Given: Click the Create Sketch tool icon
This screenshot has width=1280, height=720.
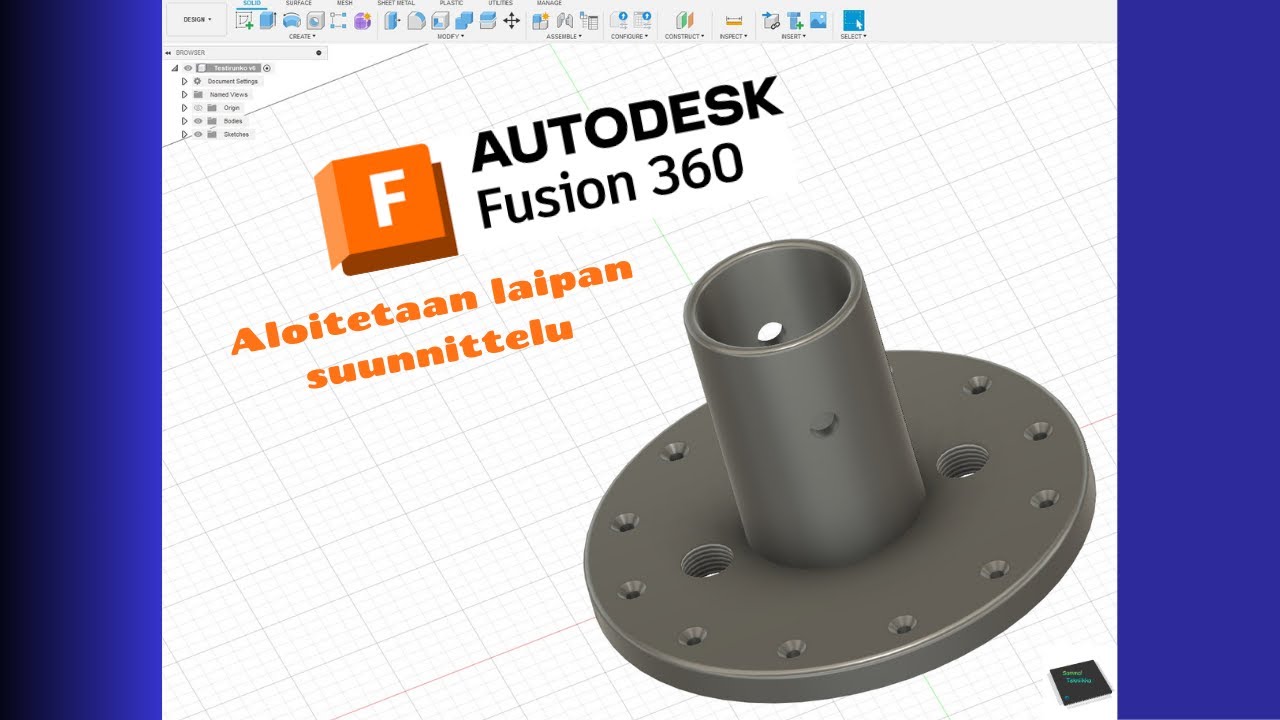Looking at the screenshot, I should (244, 20).
